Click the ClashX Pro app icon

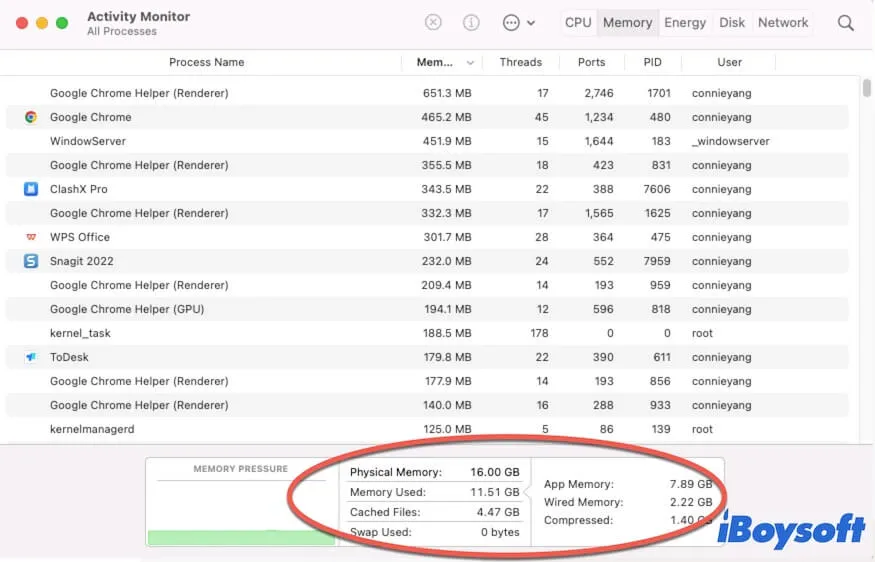point(31,189)
